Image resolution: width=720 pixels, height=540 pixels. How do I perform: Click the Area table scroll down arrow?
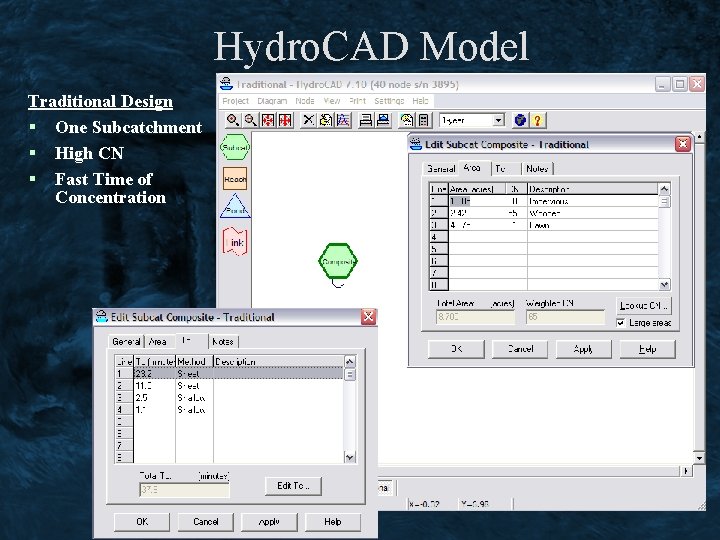664,285
